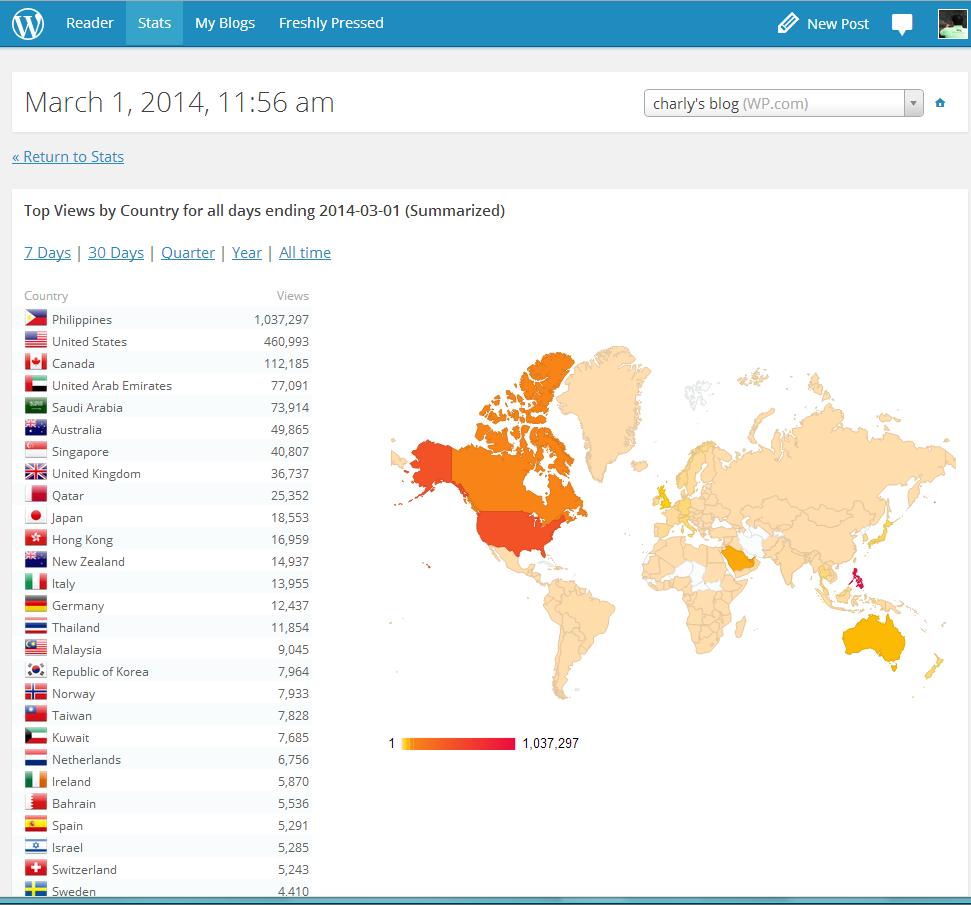Click the Philippines flag icon
Screen dimensions: 971x905
[36, 319]
